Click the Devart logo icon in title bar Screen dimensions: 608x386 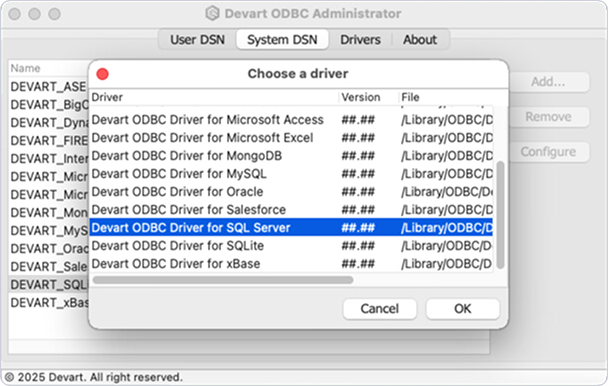(212, 14)
